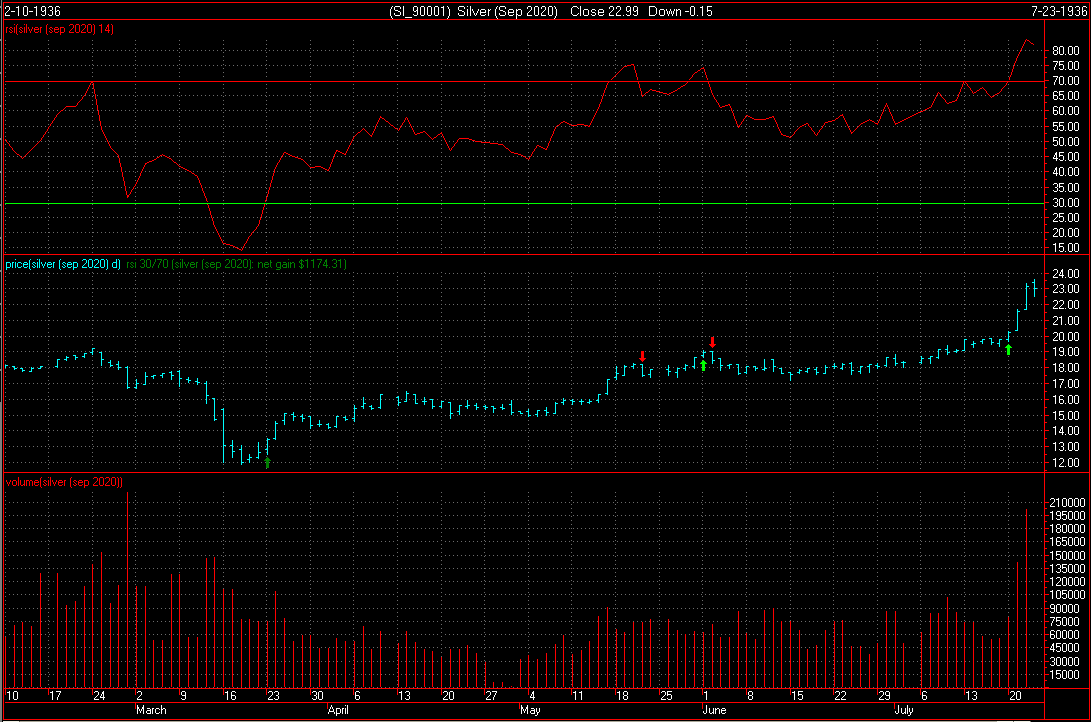Click the Close 22.99 value in header

(604, 11)
